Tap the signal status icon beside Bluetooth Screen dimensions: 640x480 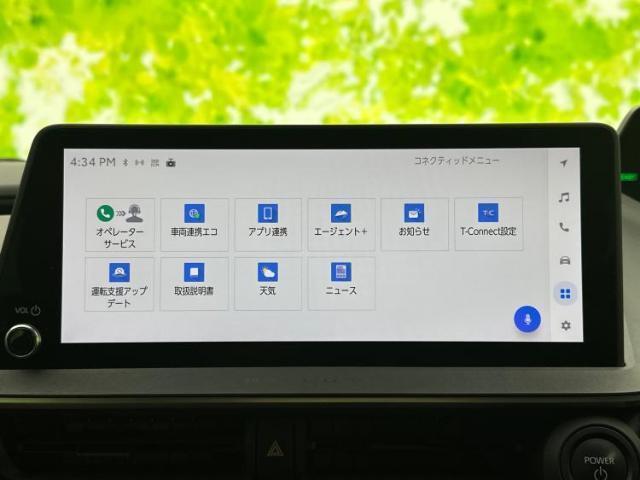(x=140, y=163)
